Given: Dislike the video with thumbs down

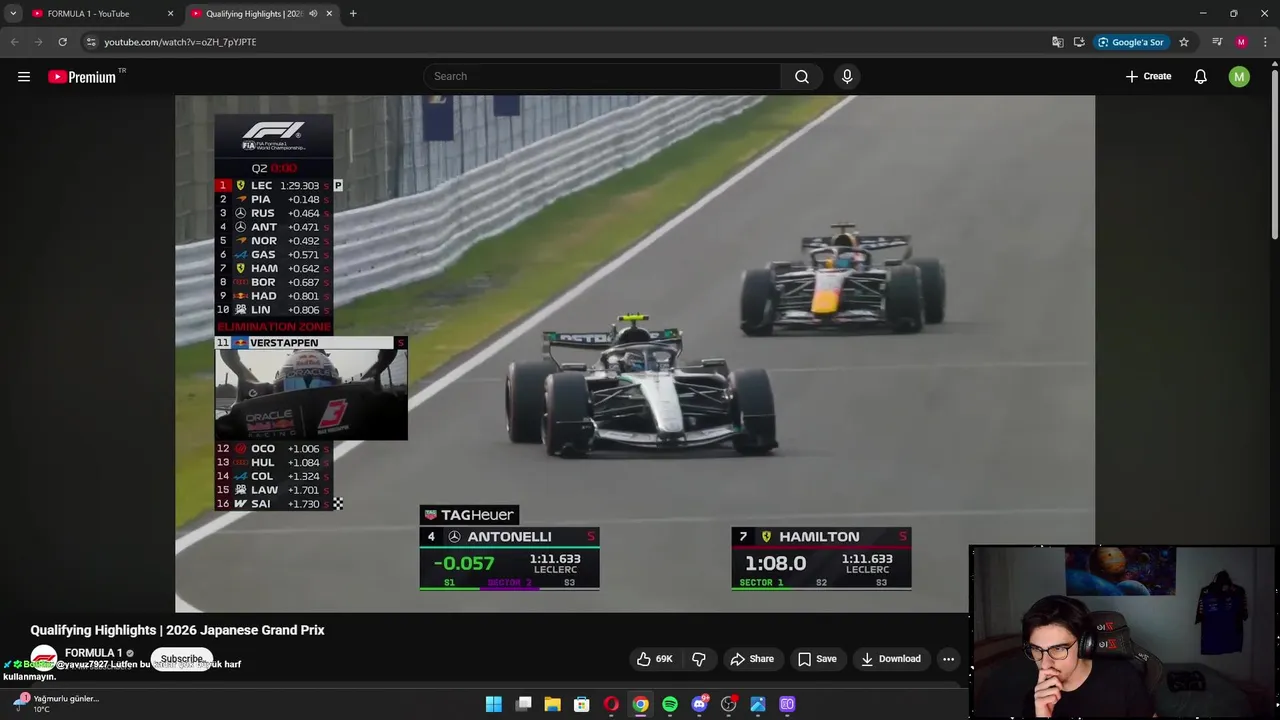Looking at the screenshot, I should pos(699,659).
